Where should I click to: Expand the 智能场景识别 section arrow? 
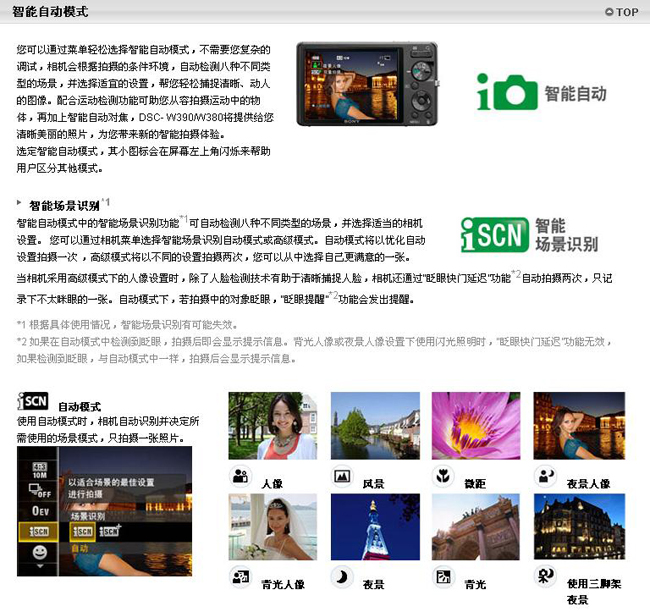20,203
